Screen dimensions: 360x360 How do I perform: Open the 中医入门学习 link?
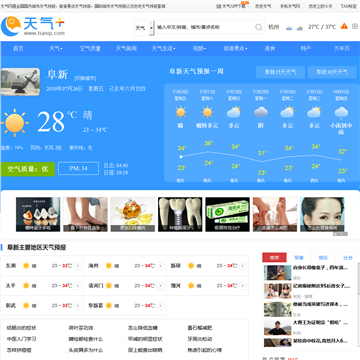pos(21,339)
